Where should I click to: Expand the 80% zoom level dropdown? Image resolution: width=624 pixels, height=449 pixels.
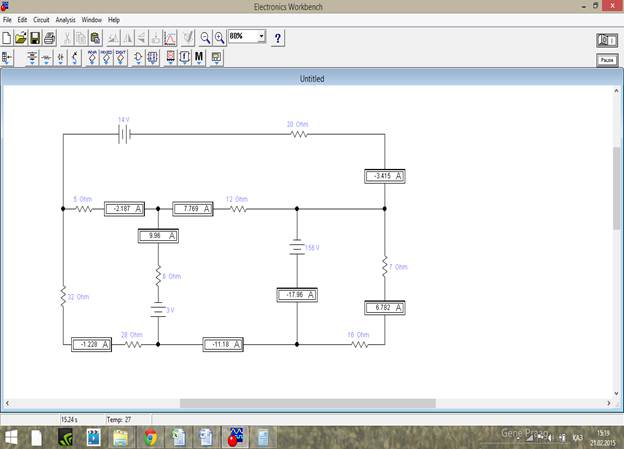[261, 36]
